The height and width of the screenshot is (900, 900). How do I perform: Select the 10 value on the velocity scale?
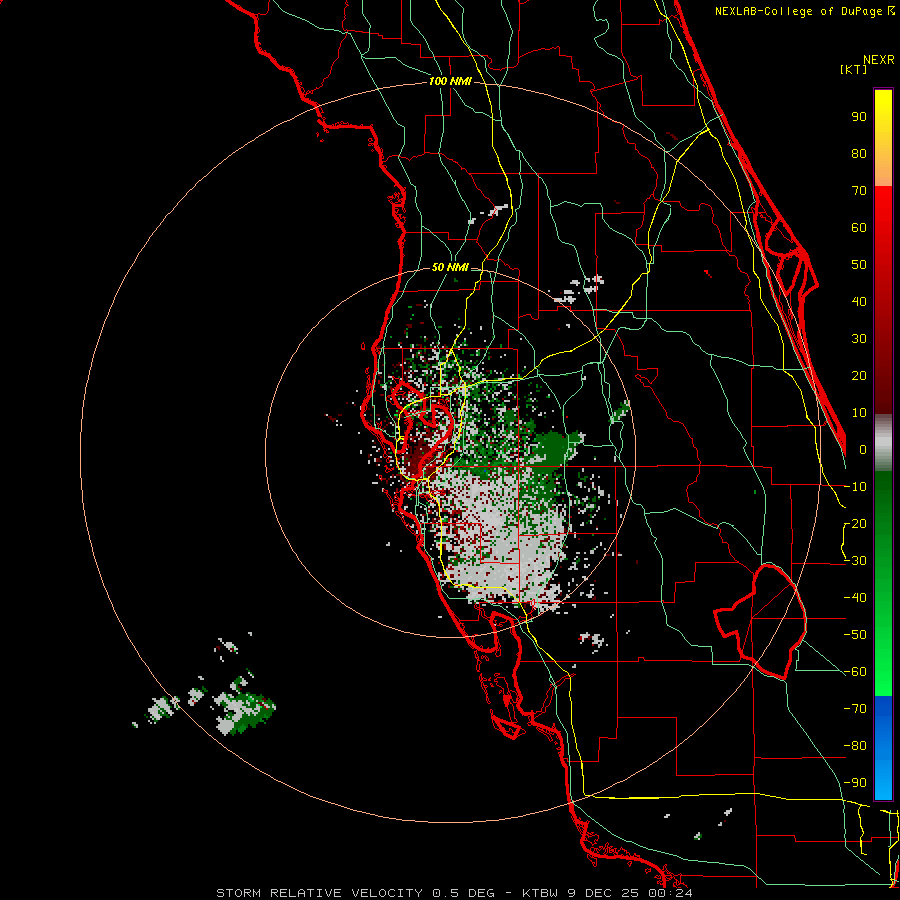pos(859,413)
